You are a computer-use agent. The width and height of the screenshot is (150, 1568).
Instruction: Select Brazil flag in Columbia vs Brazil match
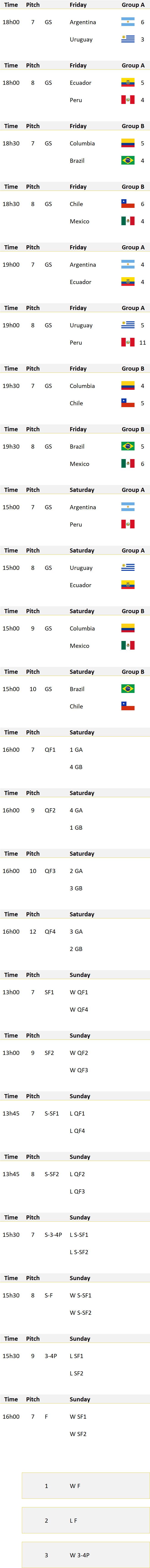127,161
